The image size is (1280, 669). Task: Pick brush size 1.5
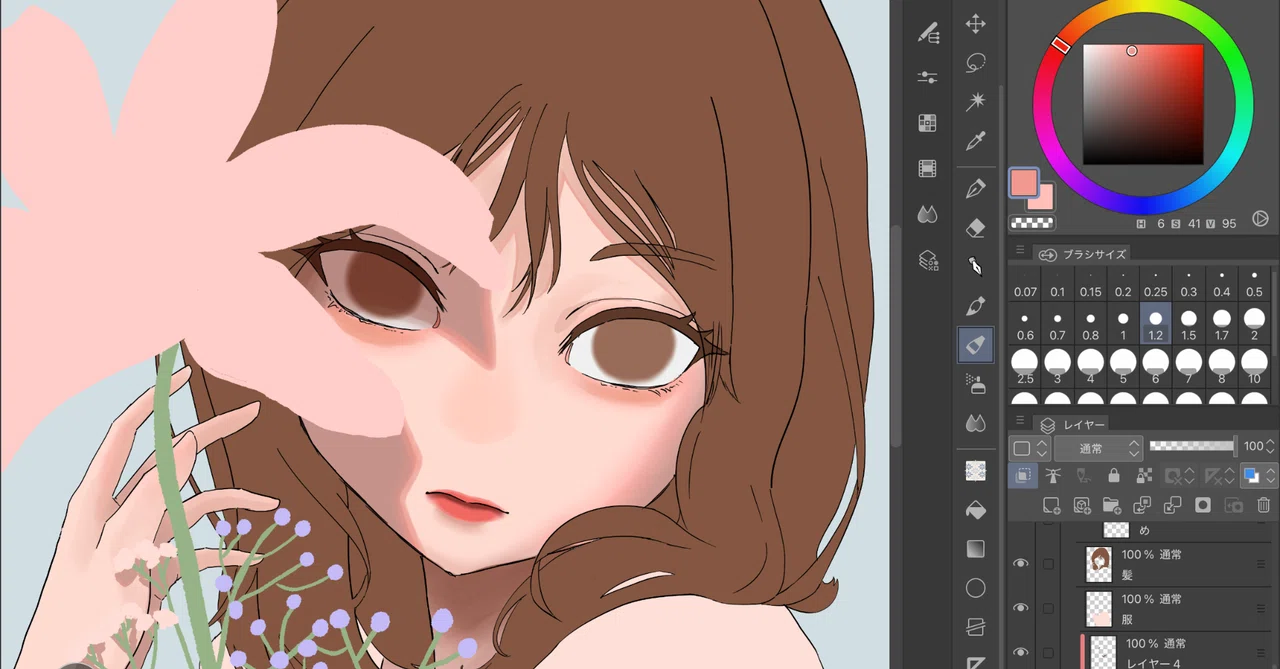point(1188,325)
